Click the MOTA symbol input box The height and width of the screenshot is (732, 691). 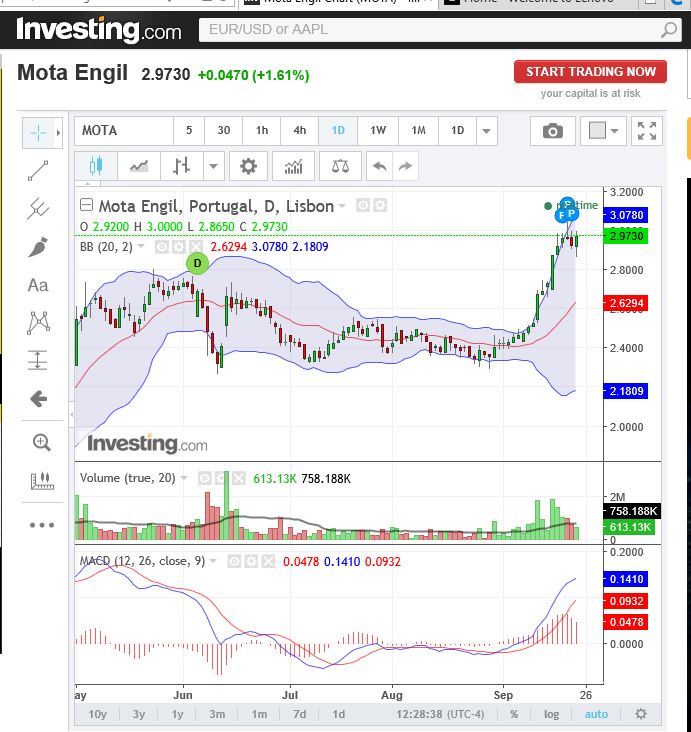coord(124,131)
